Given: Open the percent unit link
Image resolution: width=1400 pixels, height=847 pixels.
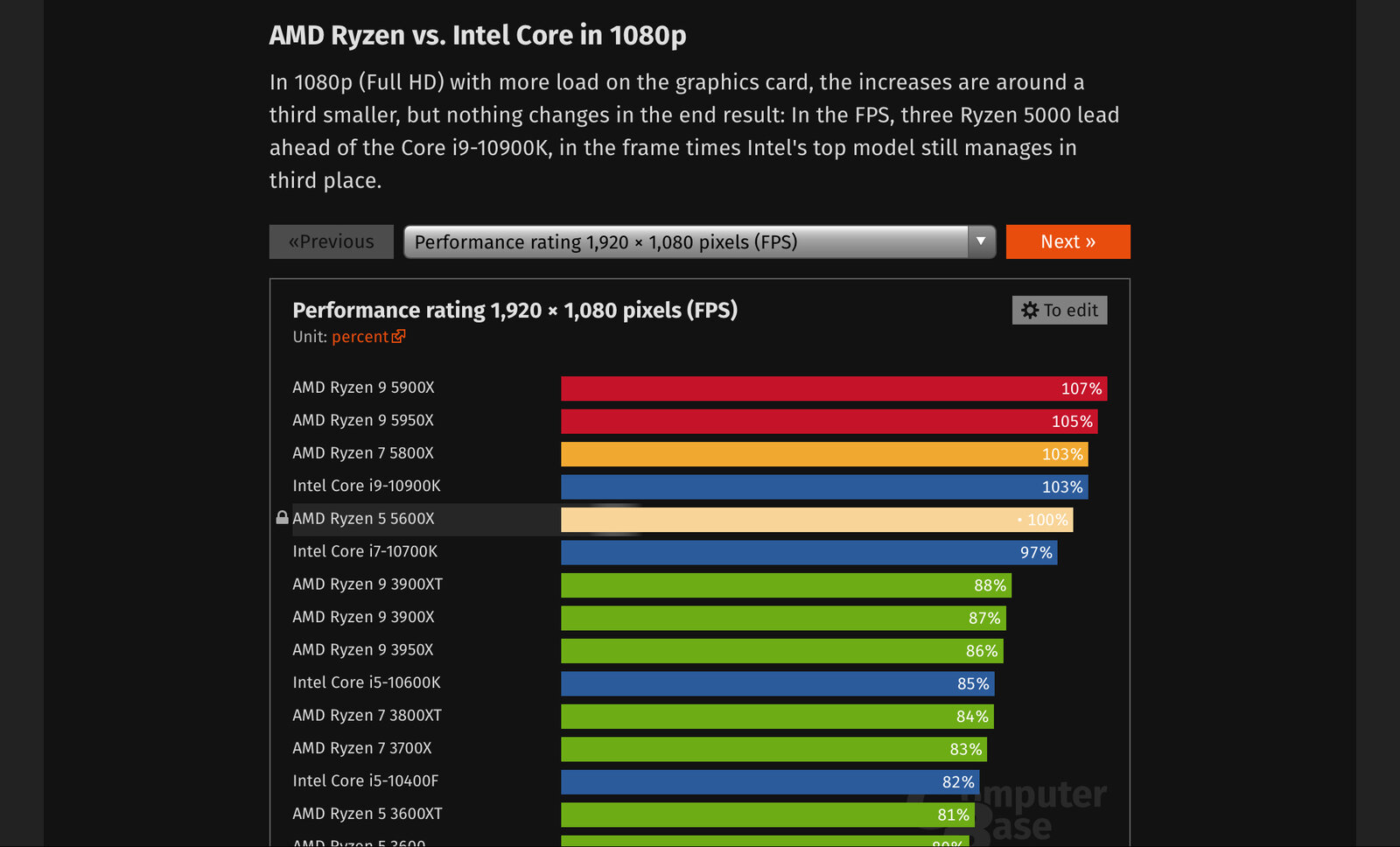Looking at the screenshot, I should click(360, 337).
